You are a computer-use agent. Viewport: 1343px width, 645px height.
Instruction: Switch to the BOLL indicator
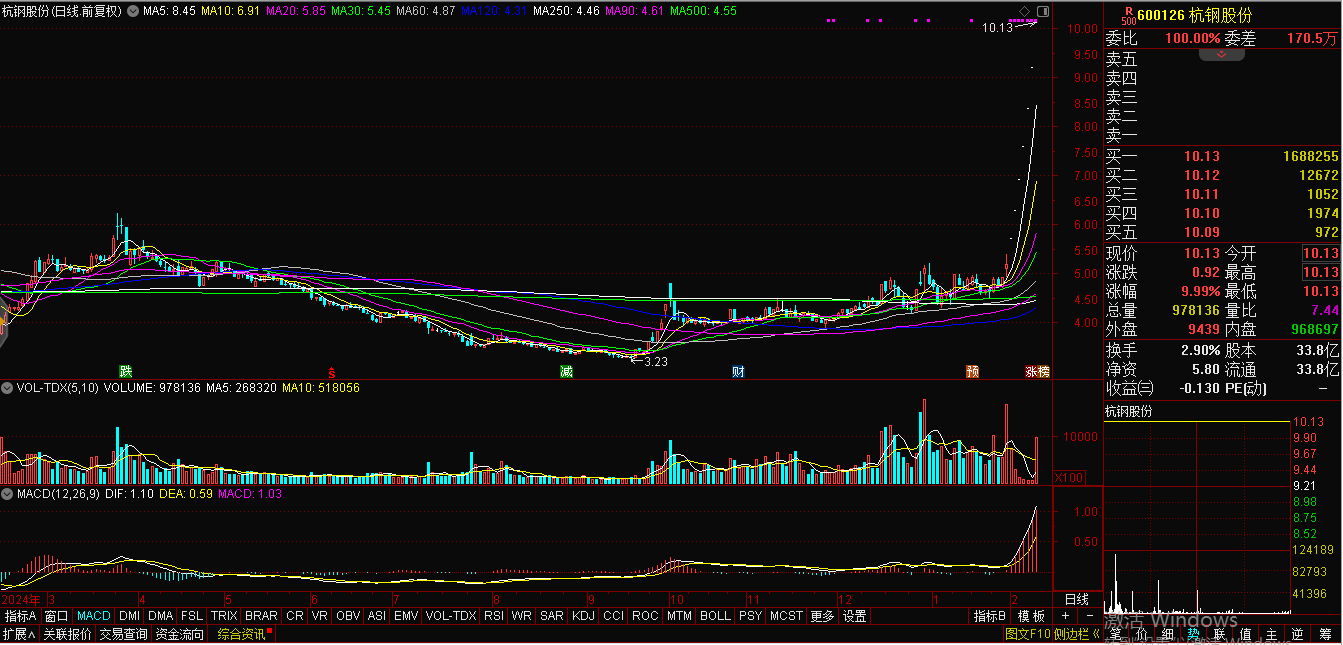pos(715,616)
